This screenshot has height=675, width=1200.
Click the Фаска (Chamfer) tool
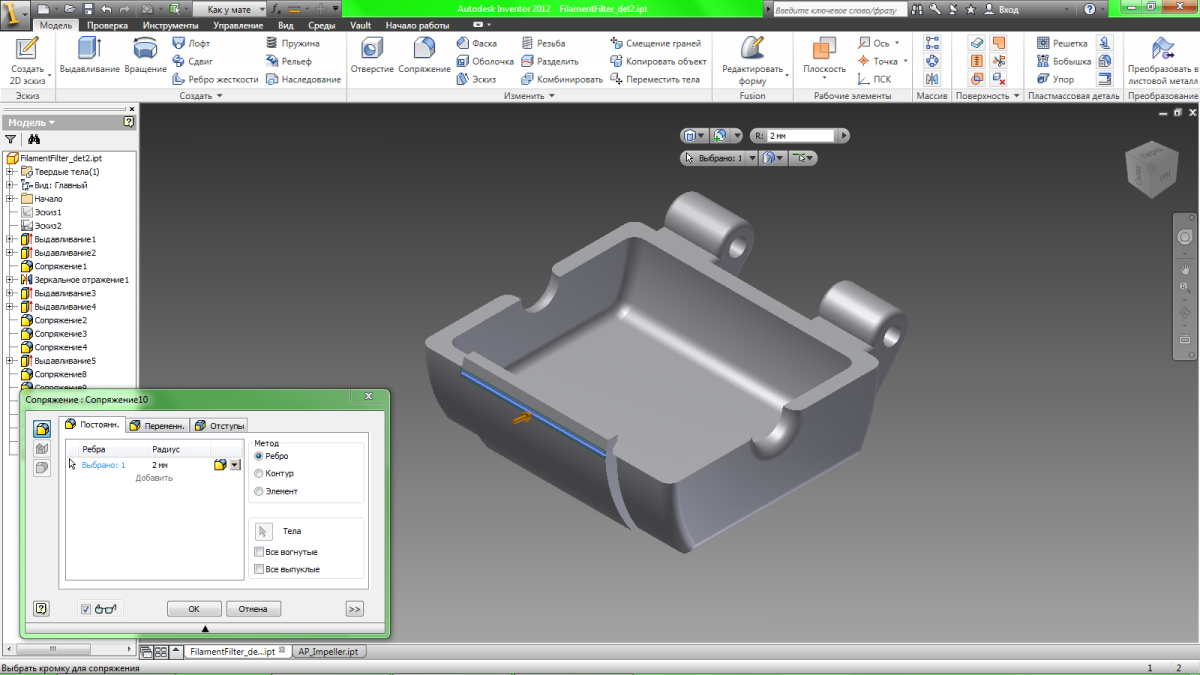[x=477, y=44]
